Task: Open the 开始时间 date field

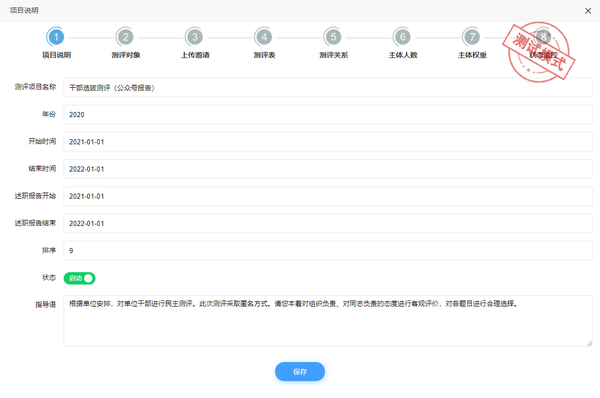Action: [x=328, y=142]
